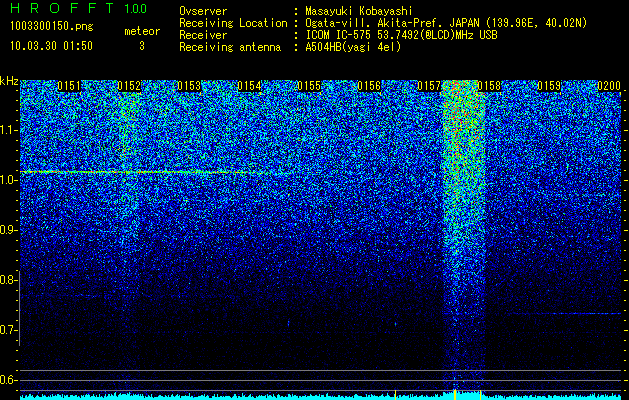Select the 0155 time marker
The width and height of the screenshot is (629, 400).
[309, 86]
